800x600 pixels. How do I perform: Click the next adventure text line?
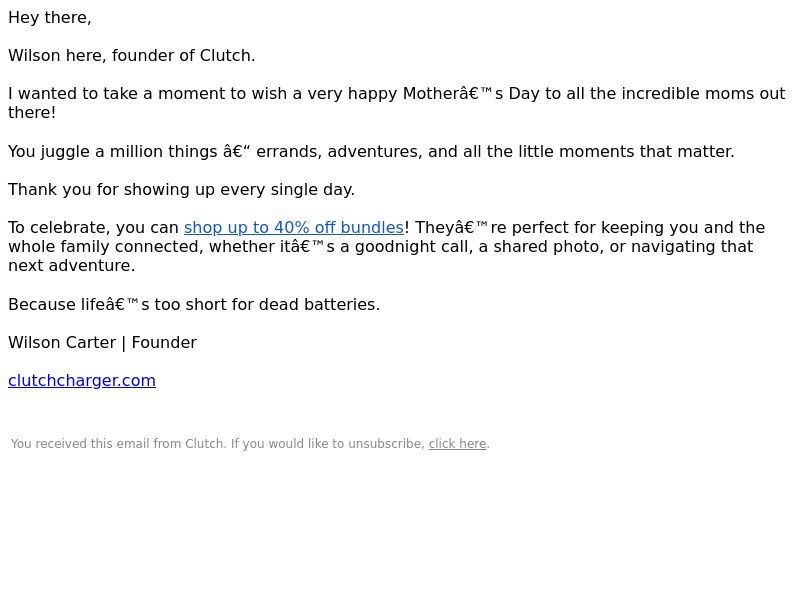[x=72, y=266]
